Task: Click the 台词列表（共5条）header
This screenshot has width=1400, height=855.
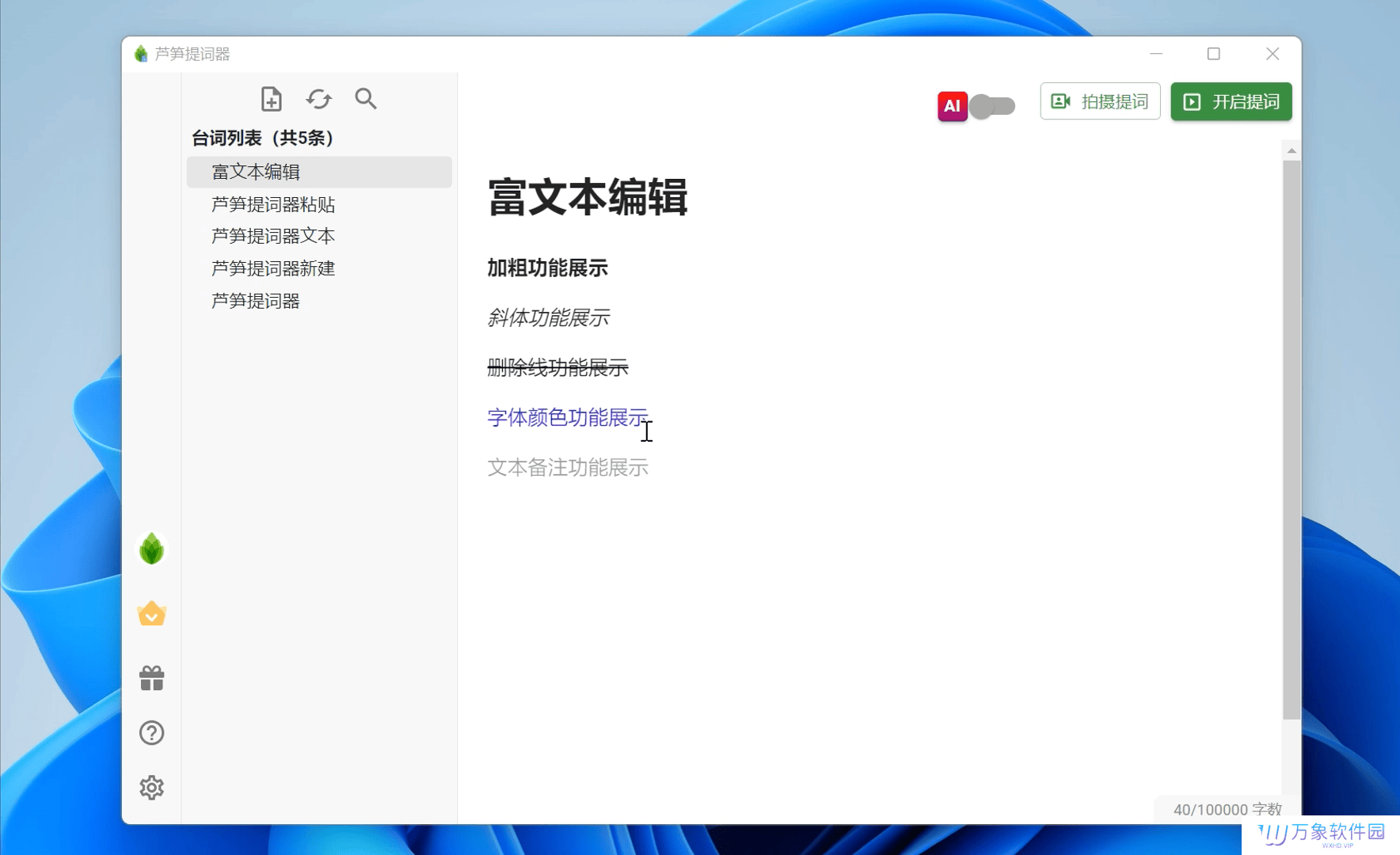Action: click(x=263, y=138)
